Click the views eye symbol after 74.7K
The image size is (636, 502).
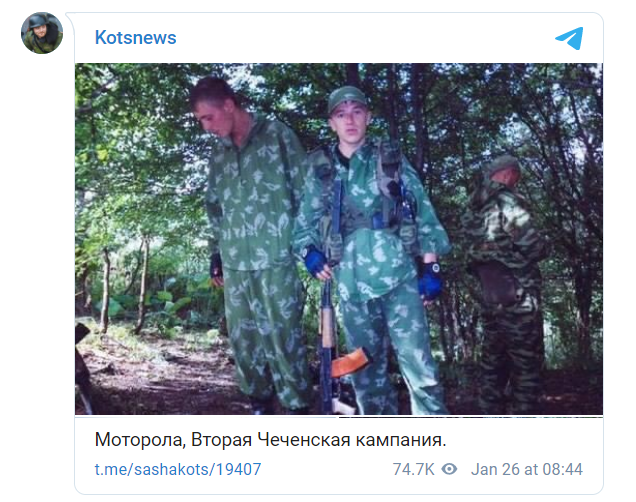pyautogui.click(x=449, y=469)
